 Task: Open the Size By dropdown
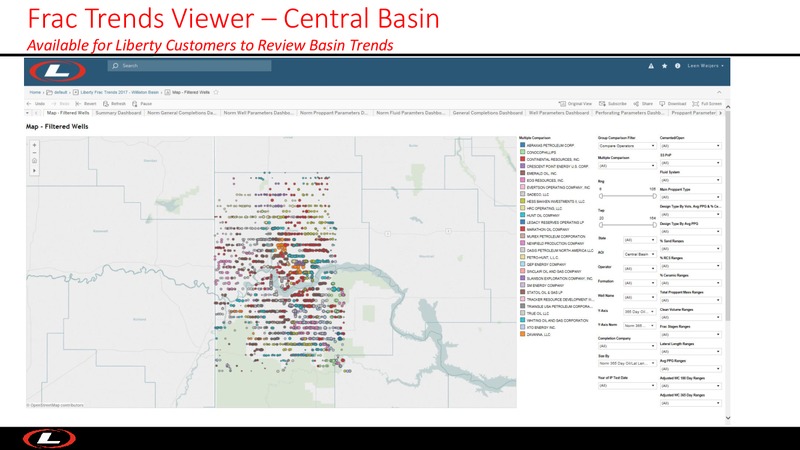click(x=627, y=363)
